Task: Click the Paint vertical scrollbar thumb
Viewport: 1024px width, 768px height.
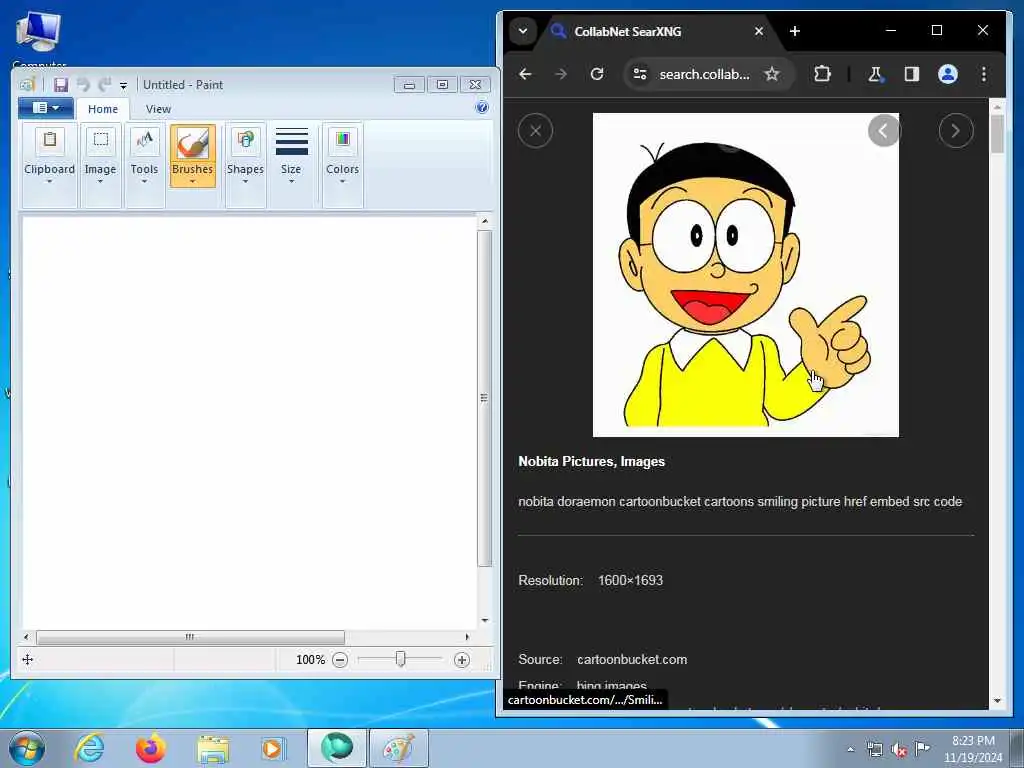Action: pos(484,398)
